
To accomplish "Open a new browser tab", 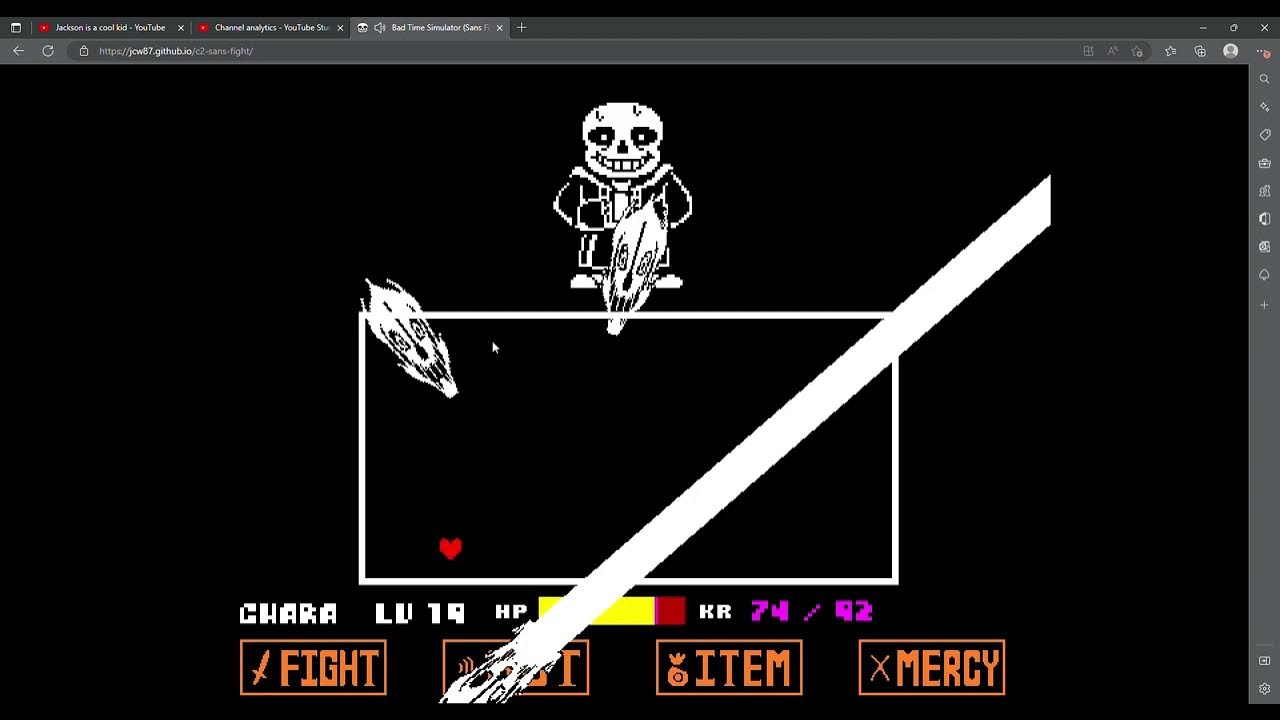I will tap(521, 28).
